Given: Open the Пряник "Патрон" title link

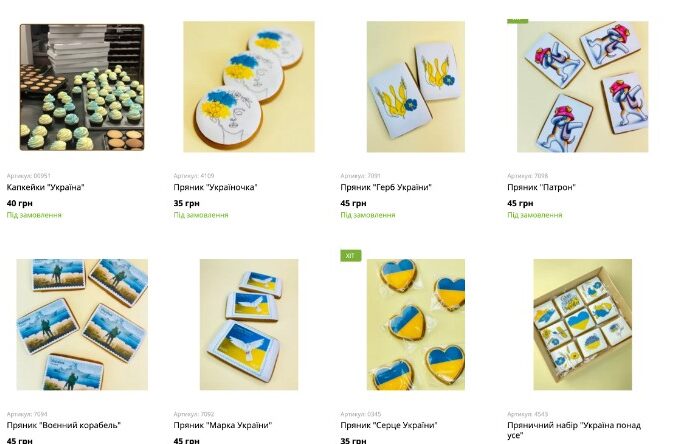Looking at the screenshot, I should click(x=541, y=187).
